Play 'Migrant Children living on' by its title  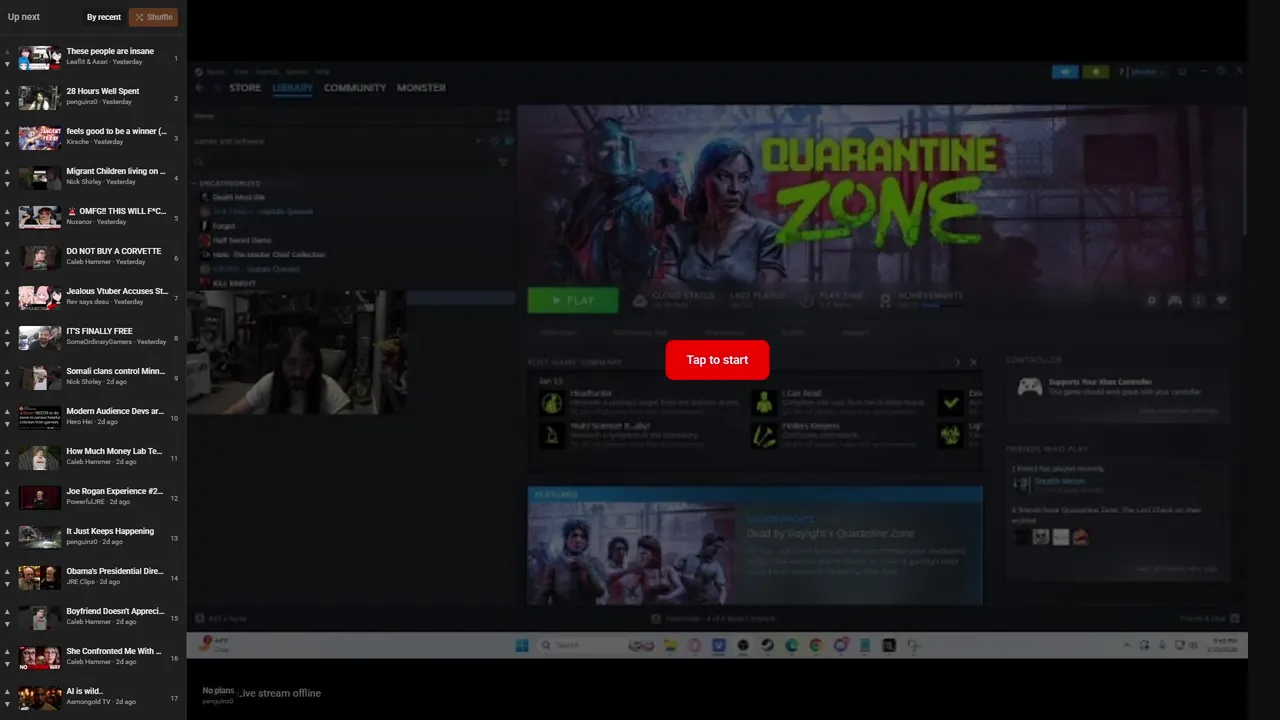[x=116, y=171]
